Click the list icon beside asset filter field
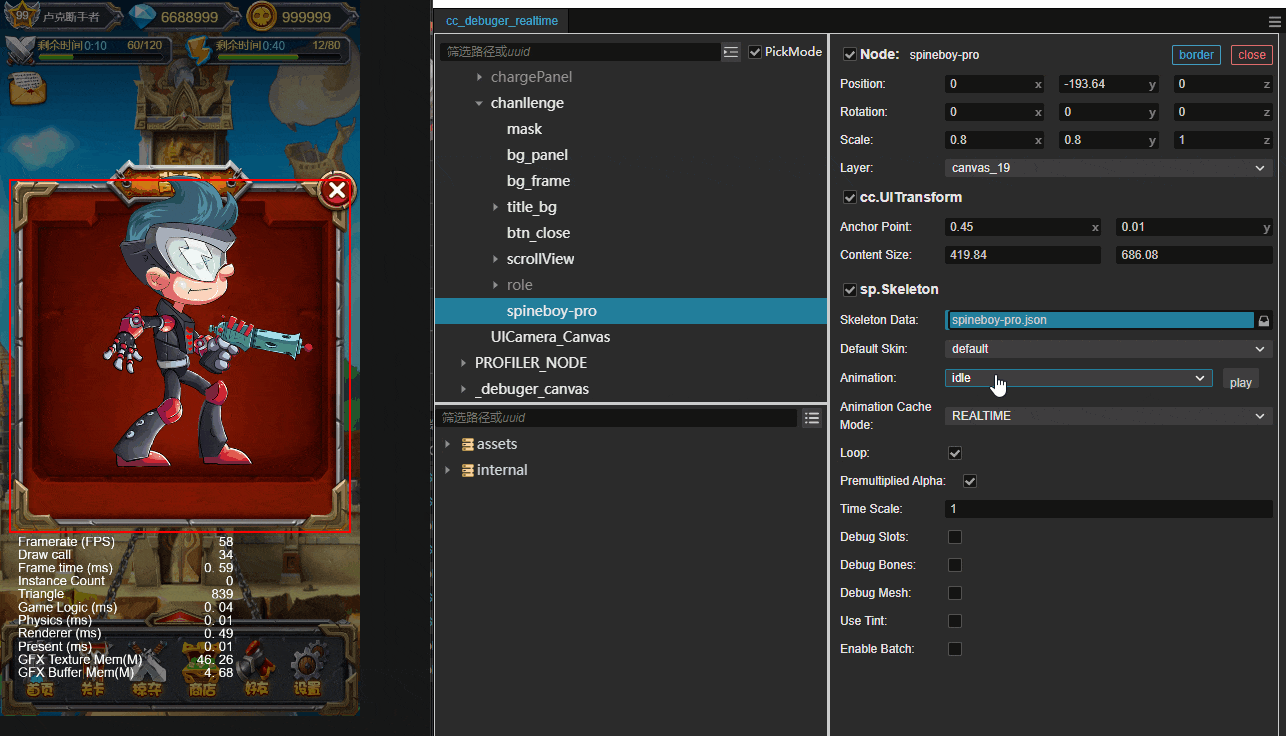The width and height of the screenshot is (1286, 736). pos(812,417)
